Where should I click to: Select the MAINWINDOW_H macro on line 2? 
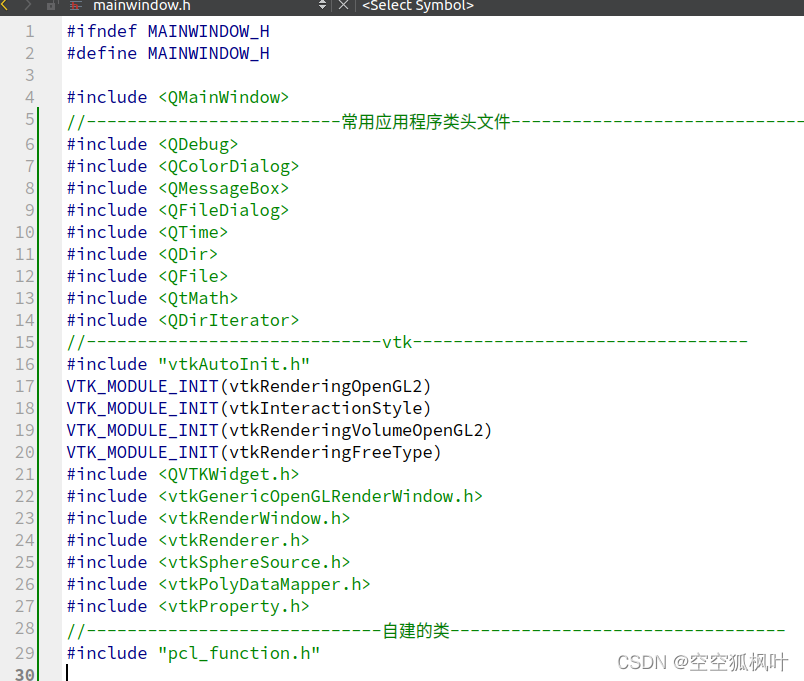207,53
